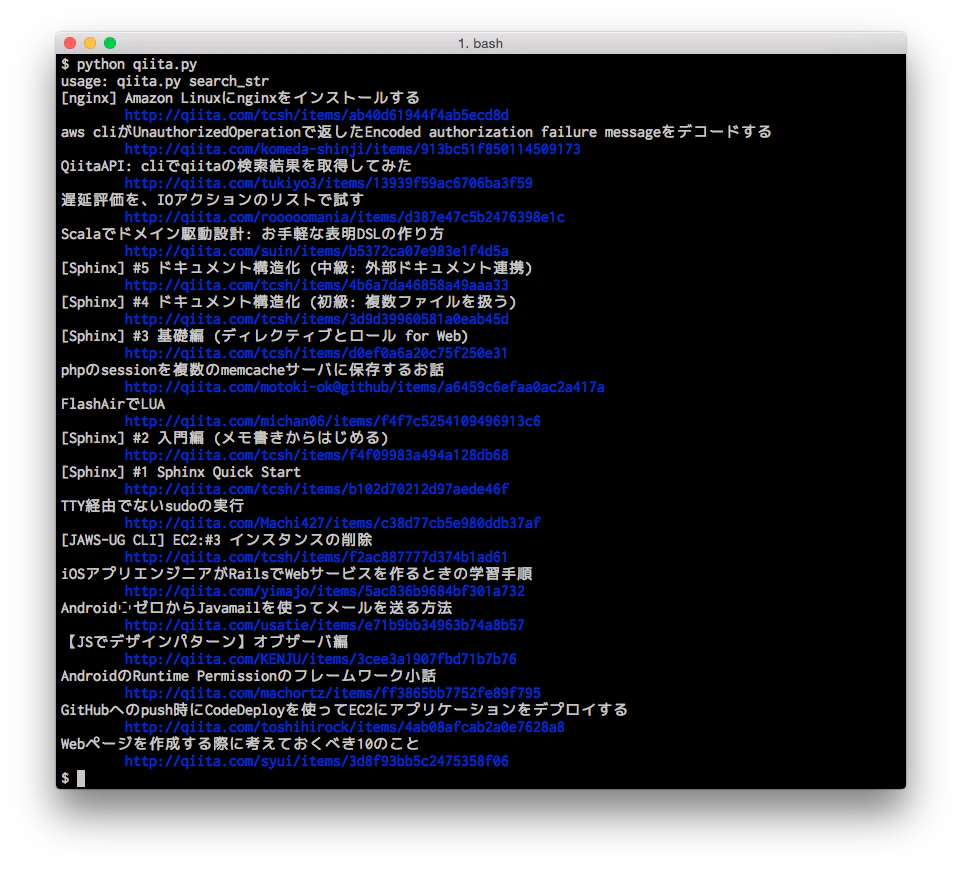
Task: Click the '[Sphinx] #1 Sphinx Quick Start' line
Action: [181, 473]
